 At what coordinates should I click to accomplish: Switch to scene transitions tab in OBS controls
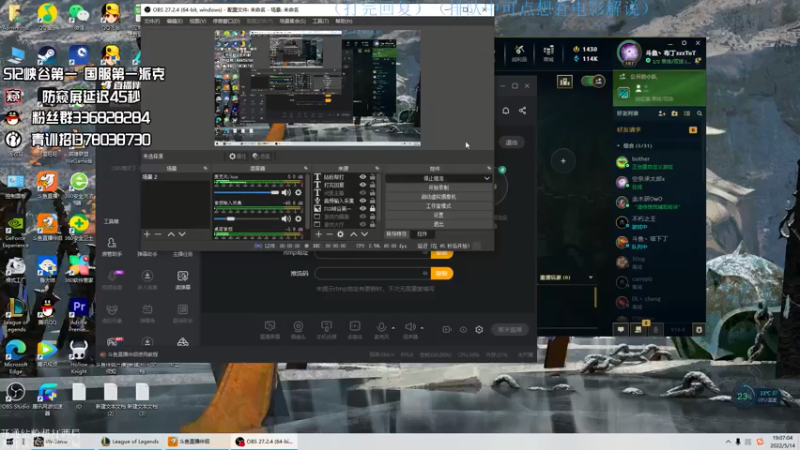coord(396,234)
